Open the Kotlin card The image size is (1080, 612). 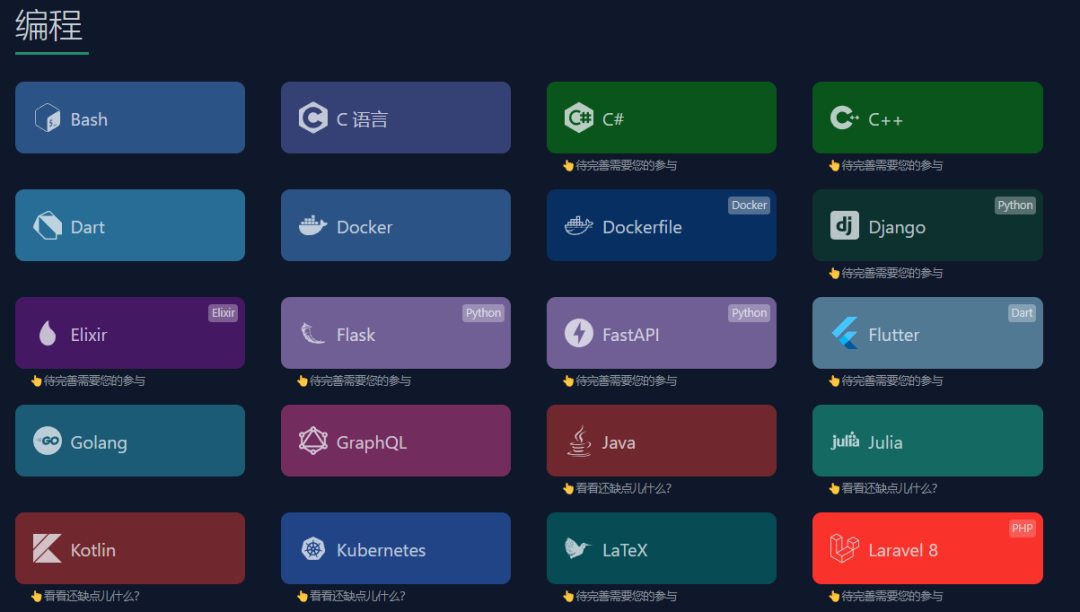[130, 549]
